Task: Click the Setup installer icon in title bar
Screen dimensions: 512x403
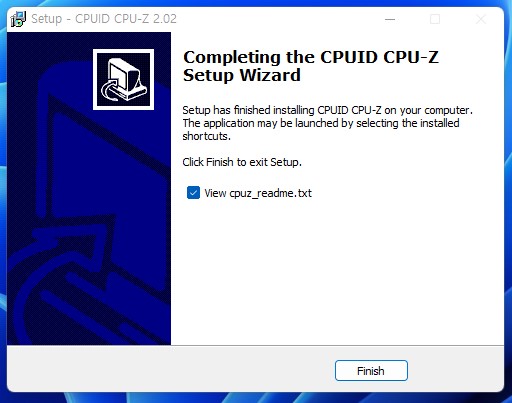Action: 18,19
